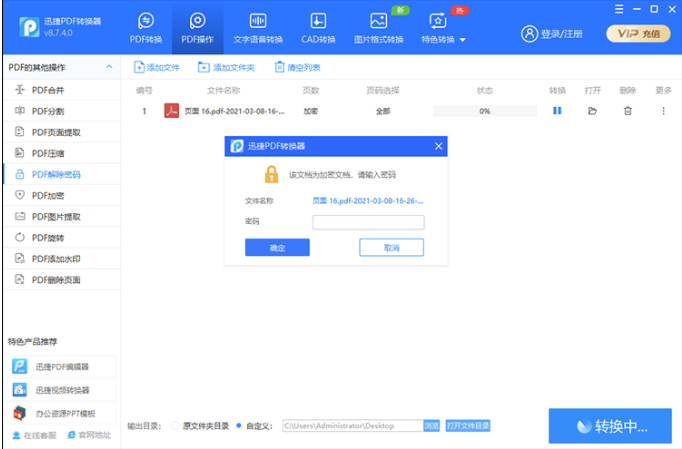Click the file name link in password dialog

coord(368,201)
